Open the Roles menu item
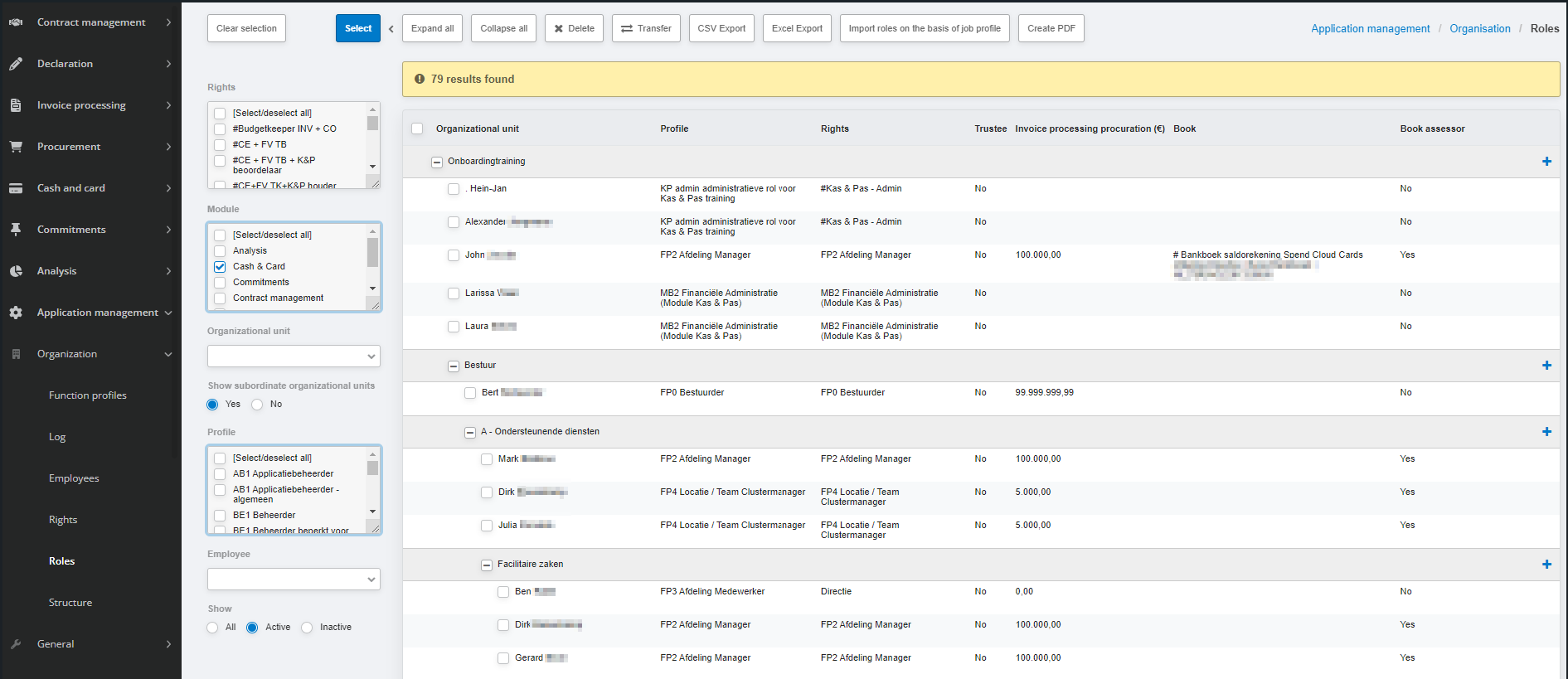 (62, 561)
